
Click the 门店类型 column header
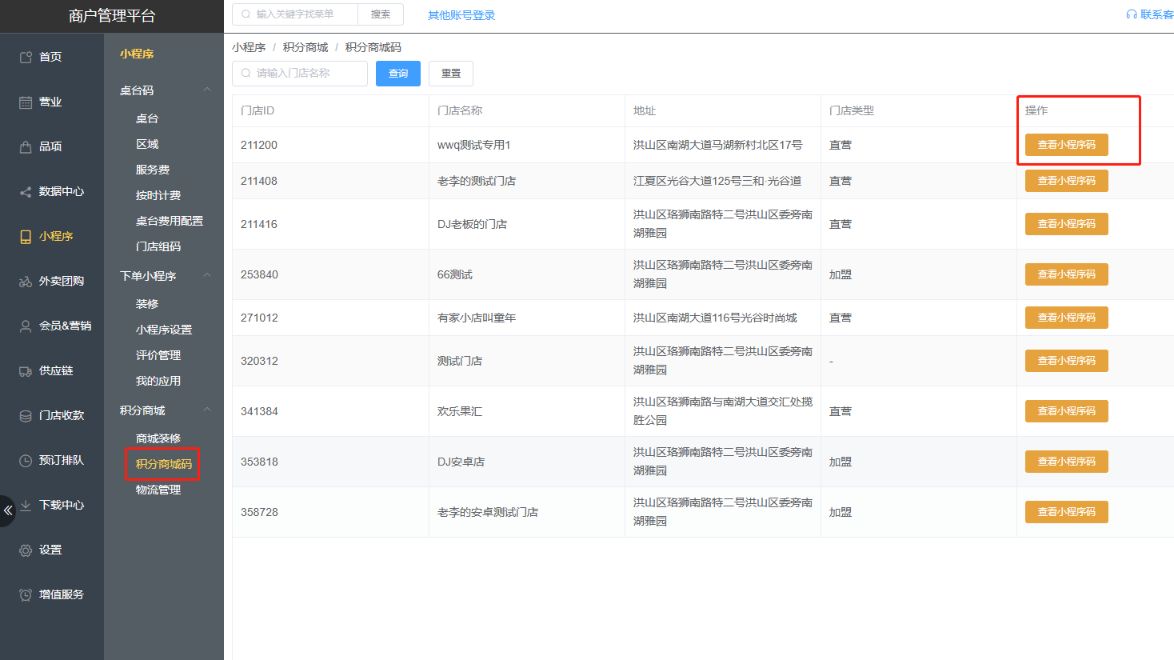pyautogui.click(x=851, y=110)
